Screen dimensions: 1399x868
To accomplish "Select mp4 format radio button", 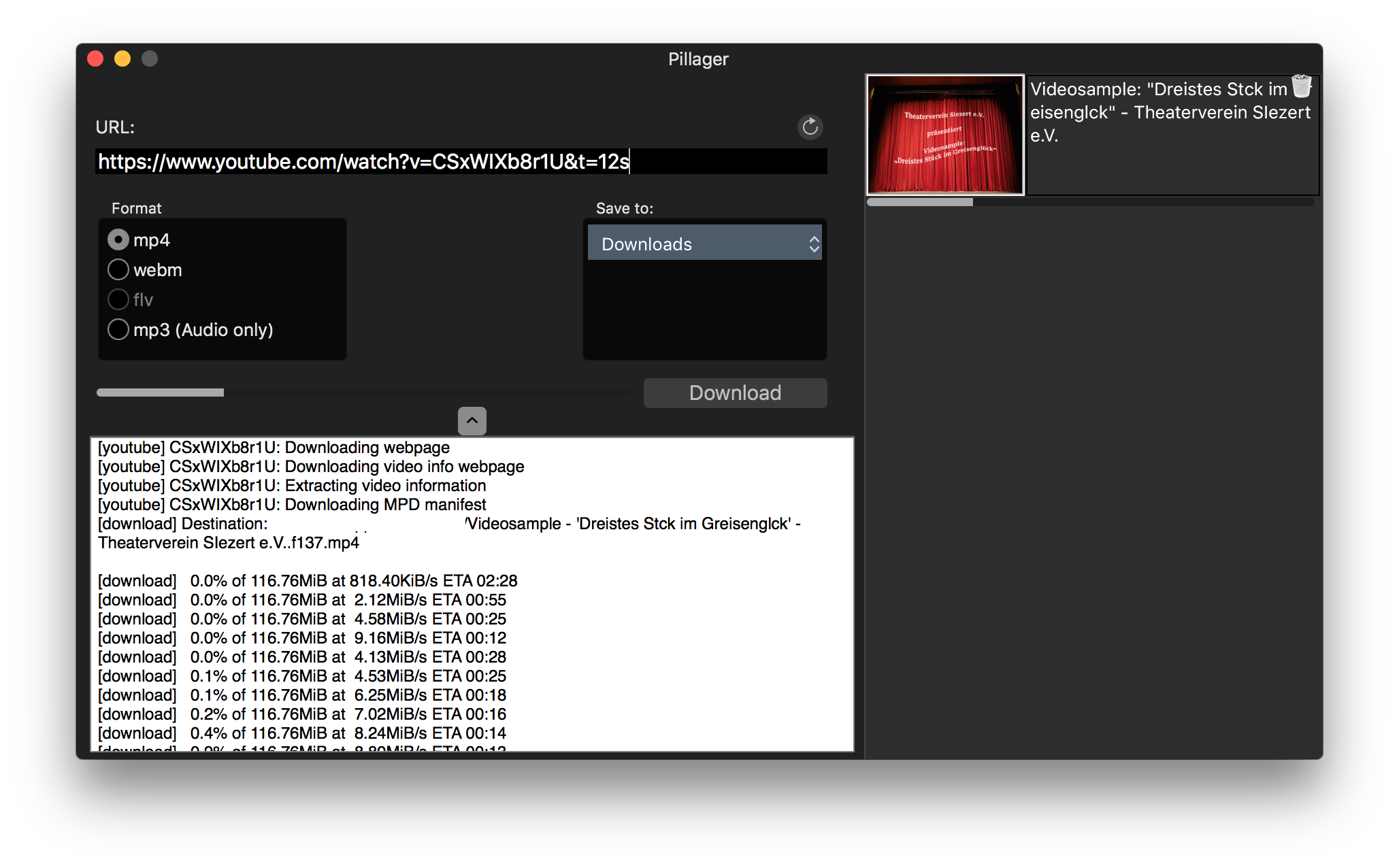I will pos(118,240).
